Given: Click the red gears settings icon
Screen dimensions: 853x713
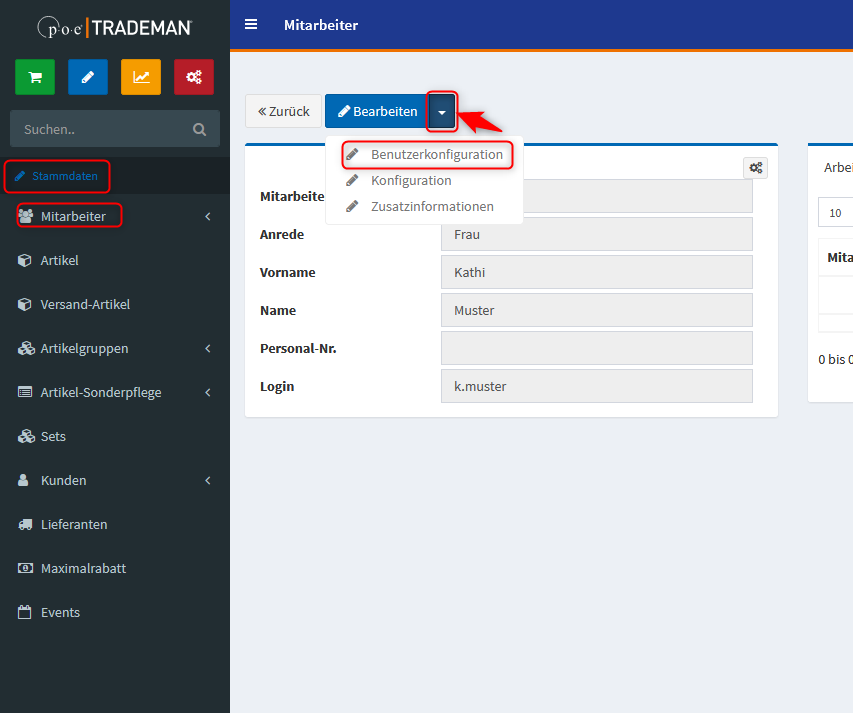Looking at the screenshot, I should coord(194,78).
